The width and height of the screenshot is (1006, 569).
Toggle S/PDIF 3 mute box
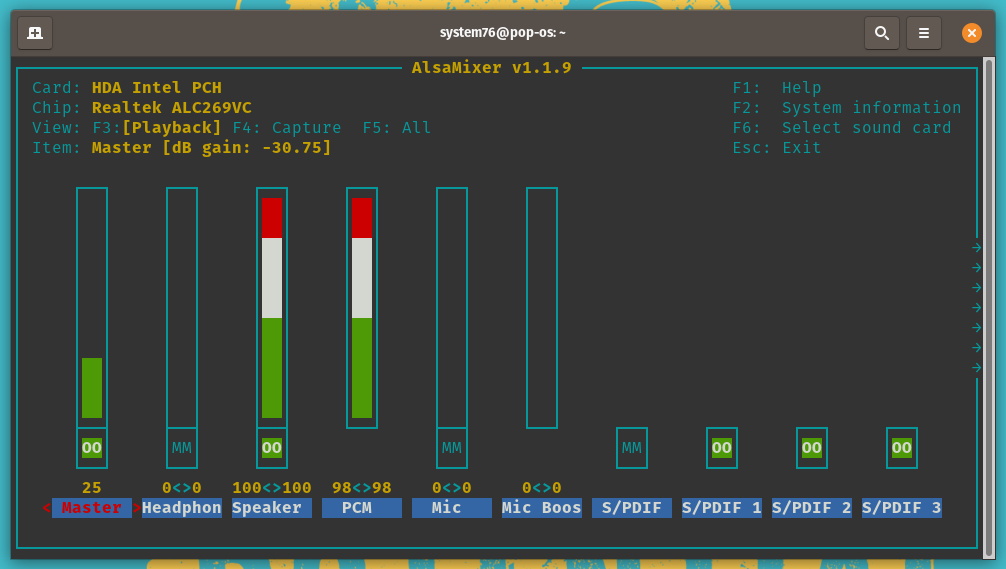point(901,448)
